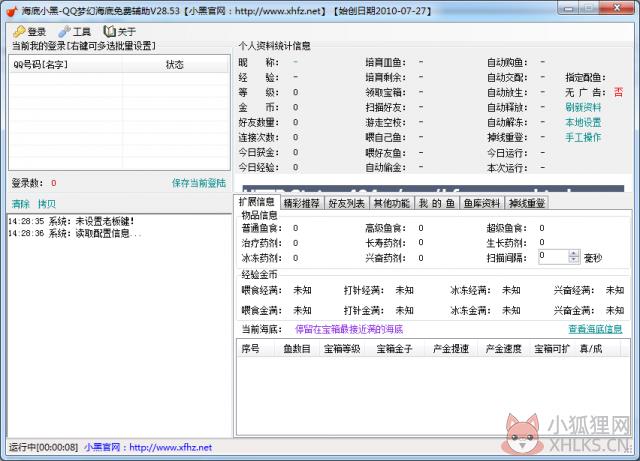The width and height of the screenshot is (640, 461).
Task: Switch to the 精彩推荐 tab
Action: 302,203
